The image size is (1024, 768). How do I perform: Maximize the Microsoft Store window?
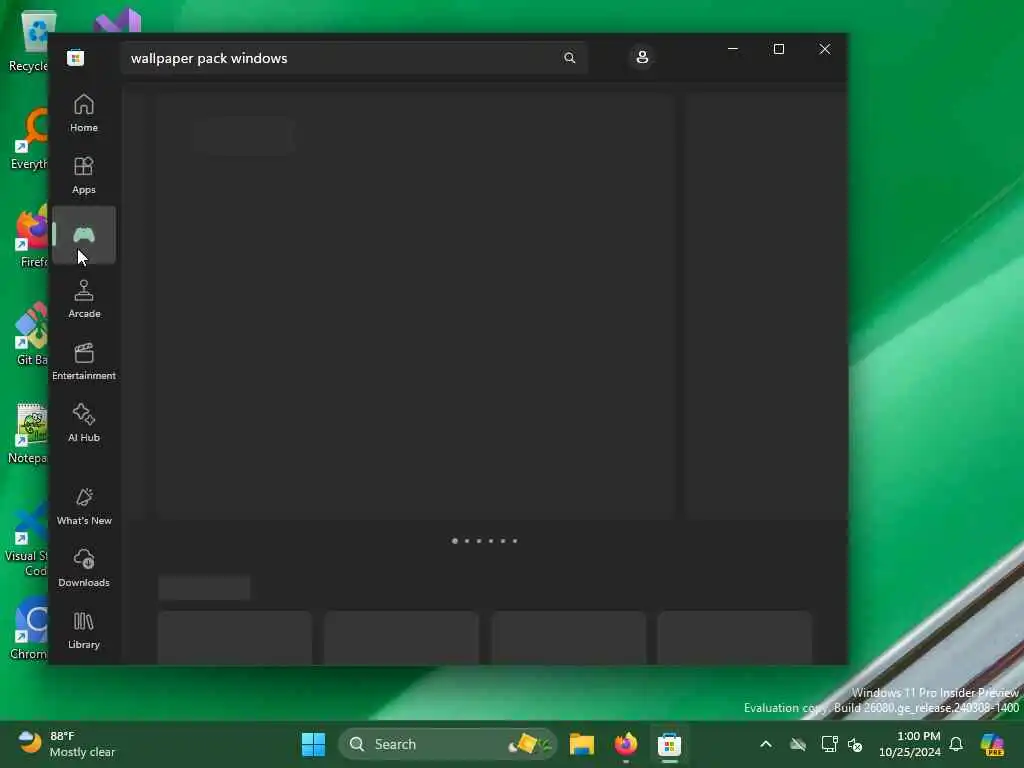pos(778,49)
